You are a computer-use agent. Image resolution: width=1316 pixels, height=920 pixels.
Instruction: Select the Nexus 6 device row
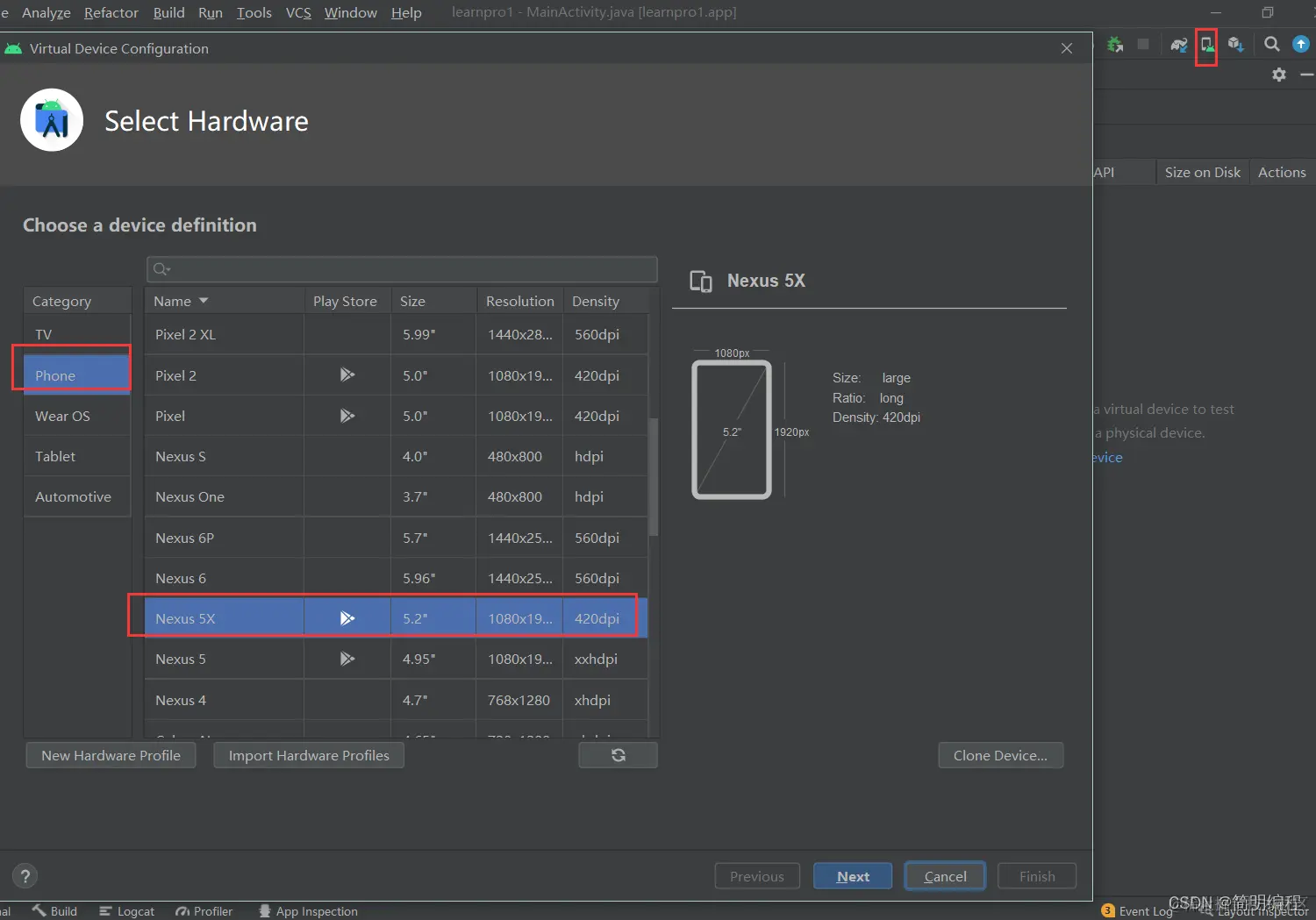click(397, 578)
